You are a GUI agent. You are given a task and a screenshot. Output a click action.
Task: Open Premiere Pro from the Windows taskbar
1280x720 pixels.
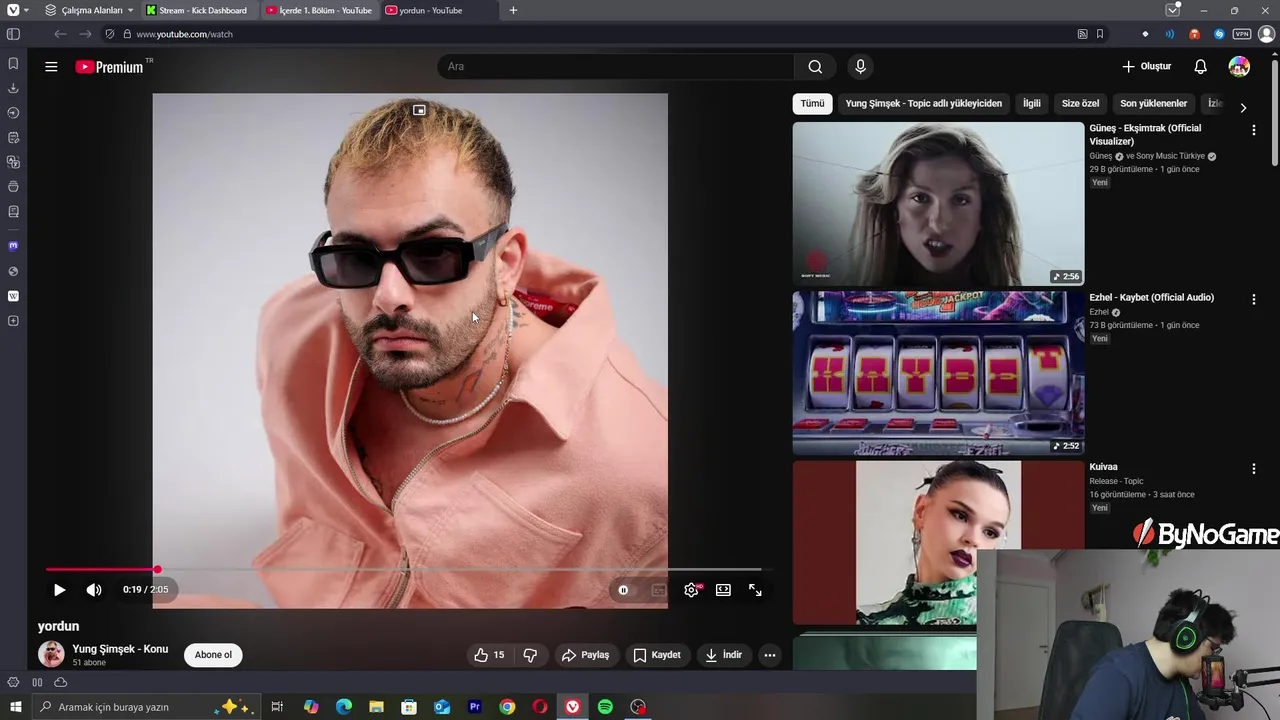point(475,707)
